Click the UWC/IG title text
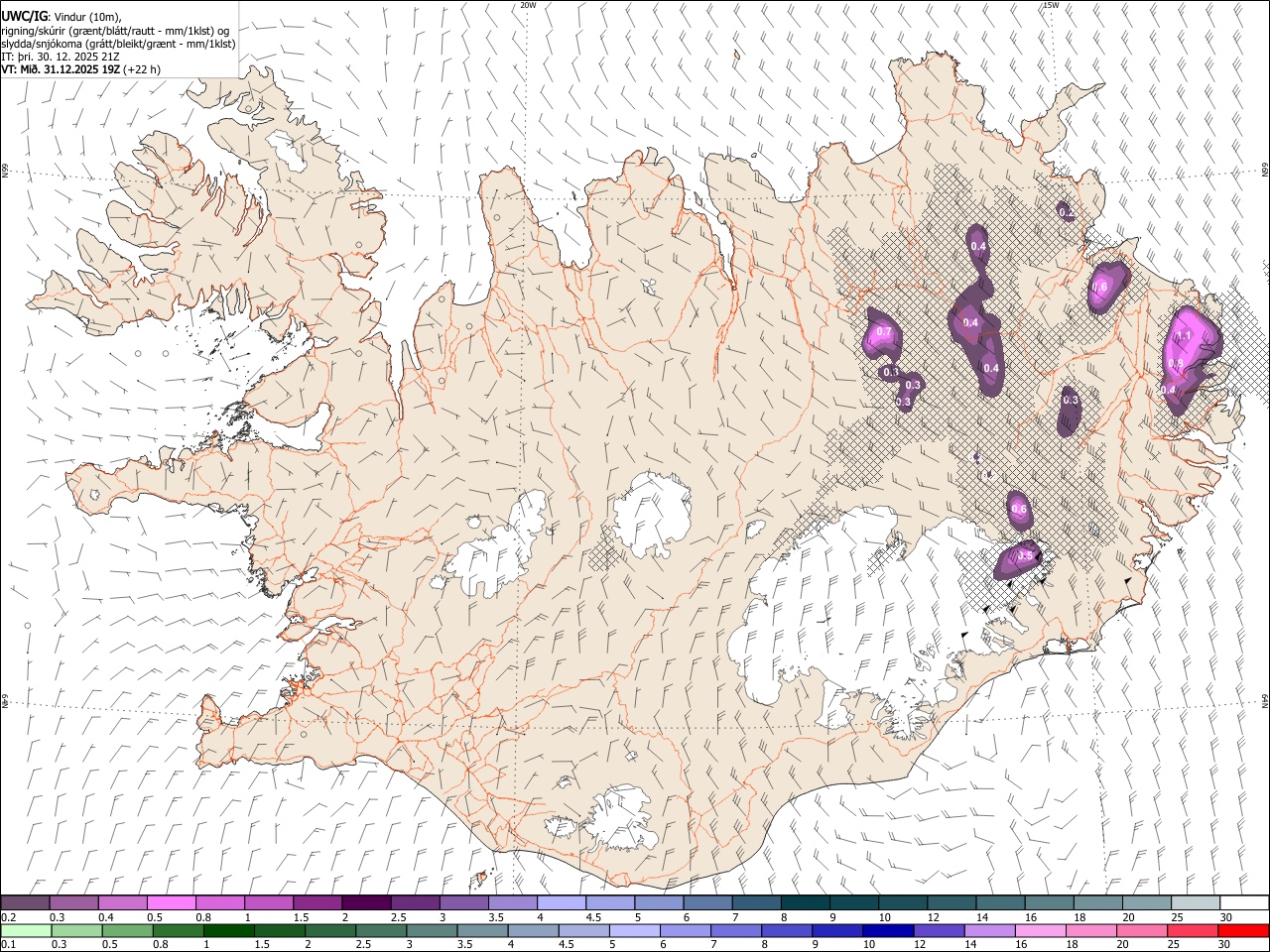 [25, 16]
